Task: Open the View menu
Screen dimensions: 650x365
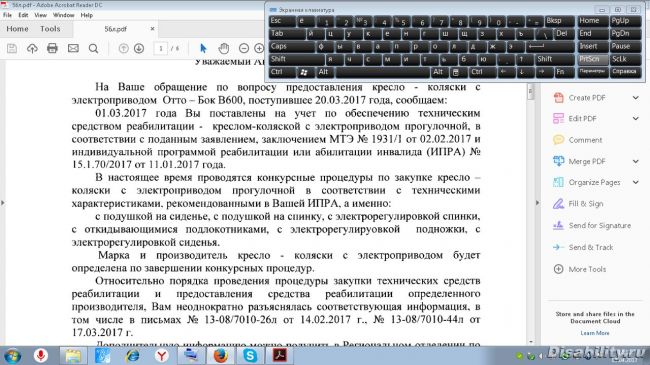Action: point(40,15)
